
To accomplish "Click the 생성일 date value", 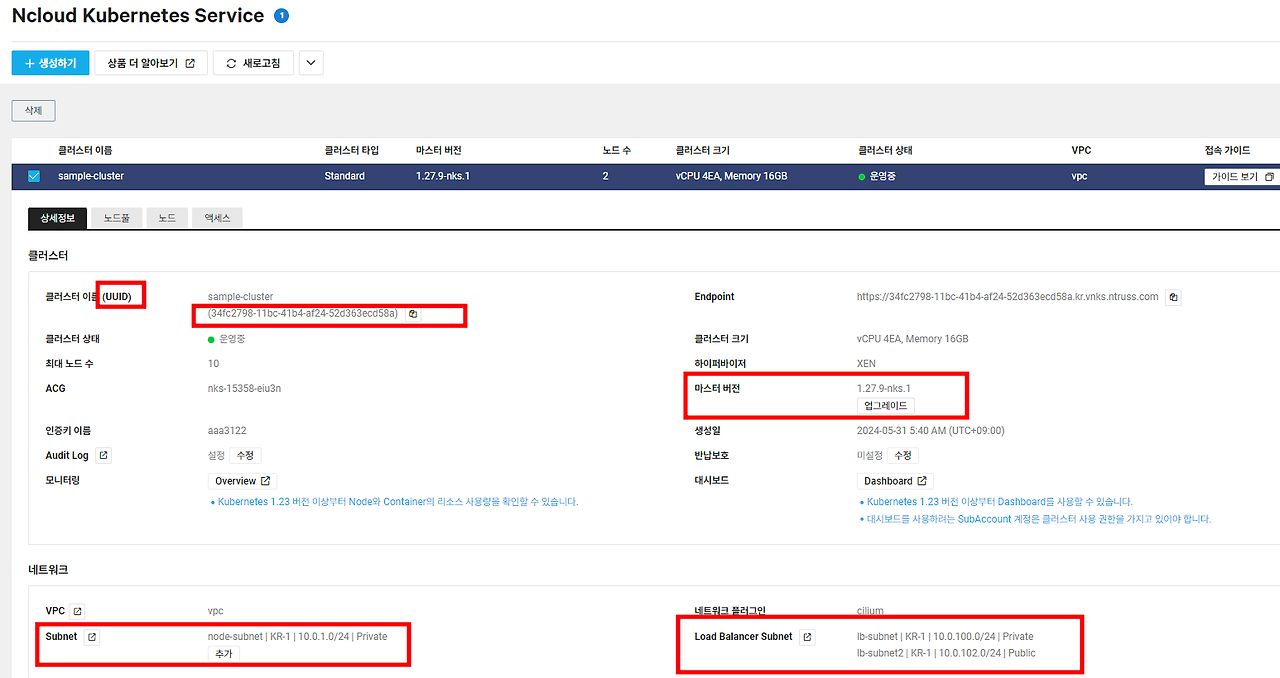I will [x=930, y=430].
